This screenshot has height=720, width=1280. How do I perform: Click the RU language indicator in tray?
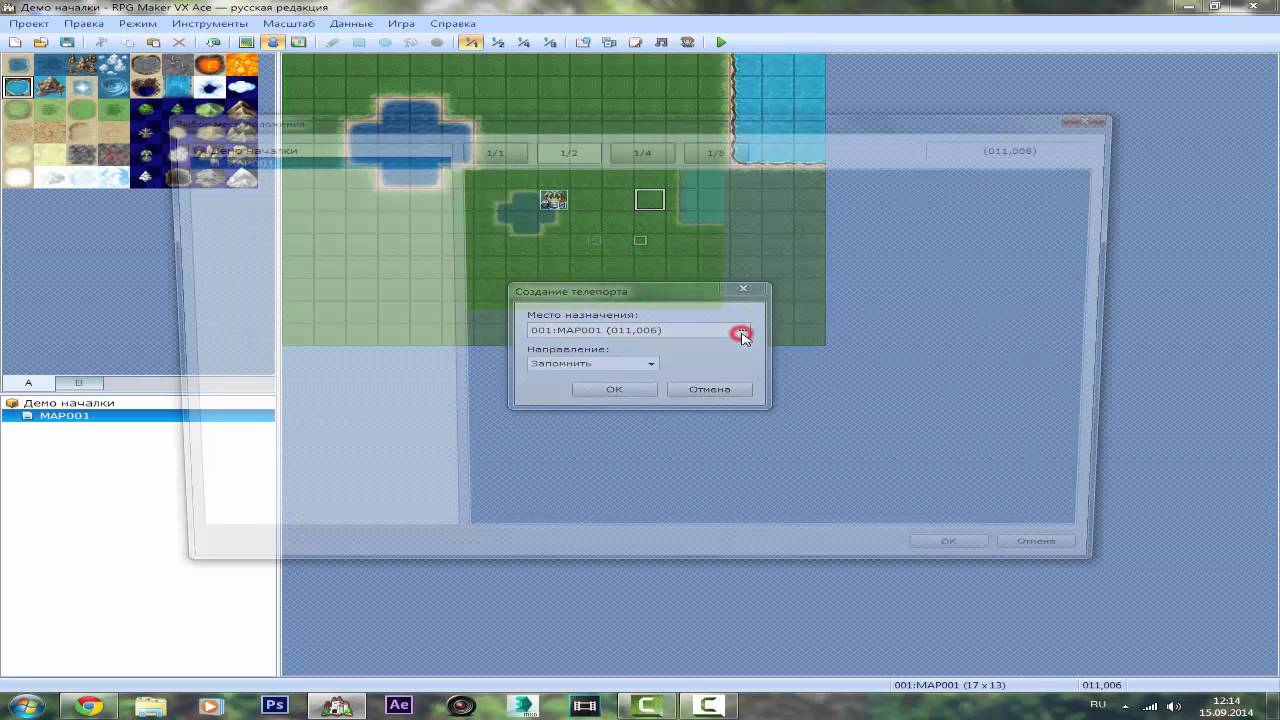pyautogui.click(x=1098, y=705)
